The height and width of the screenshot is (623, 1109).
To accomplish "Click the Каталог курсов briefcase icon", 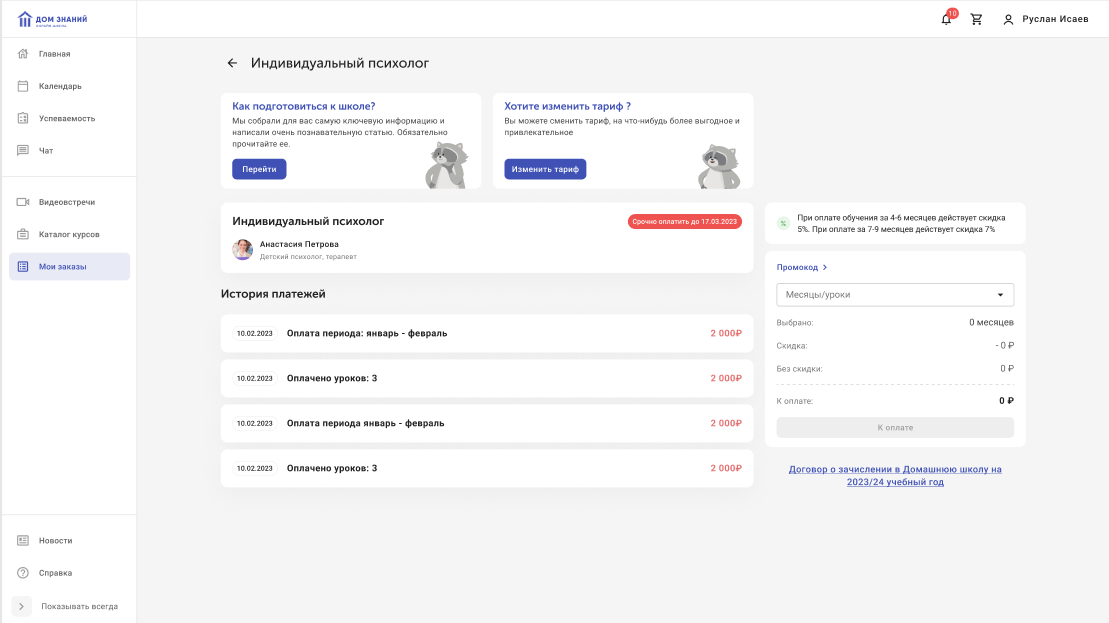I will coord(23,234).
